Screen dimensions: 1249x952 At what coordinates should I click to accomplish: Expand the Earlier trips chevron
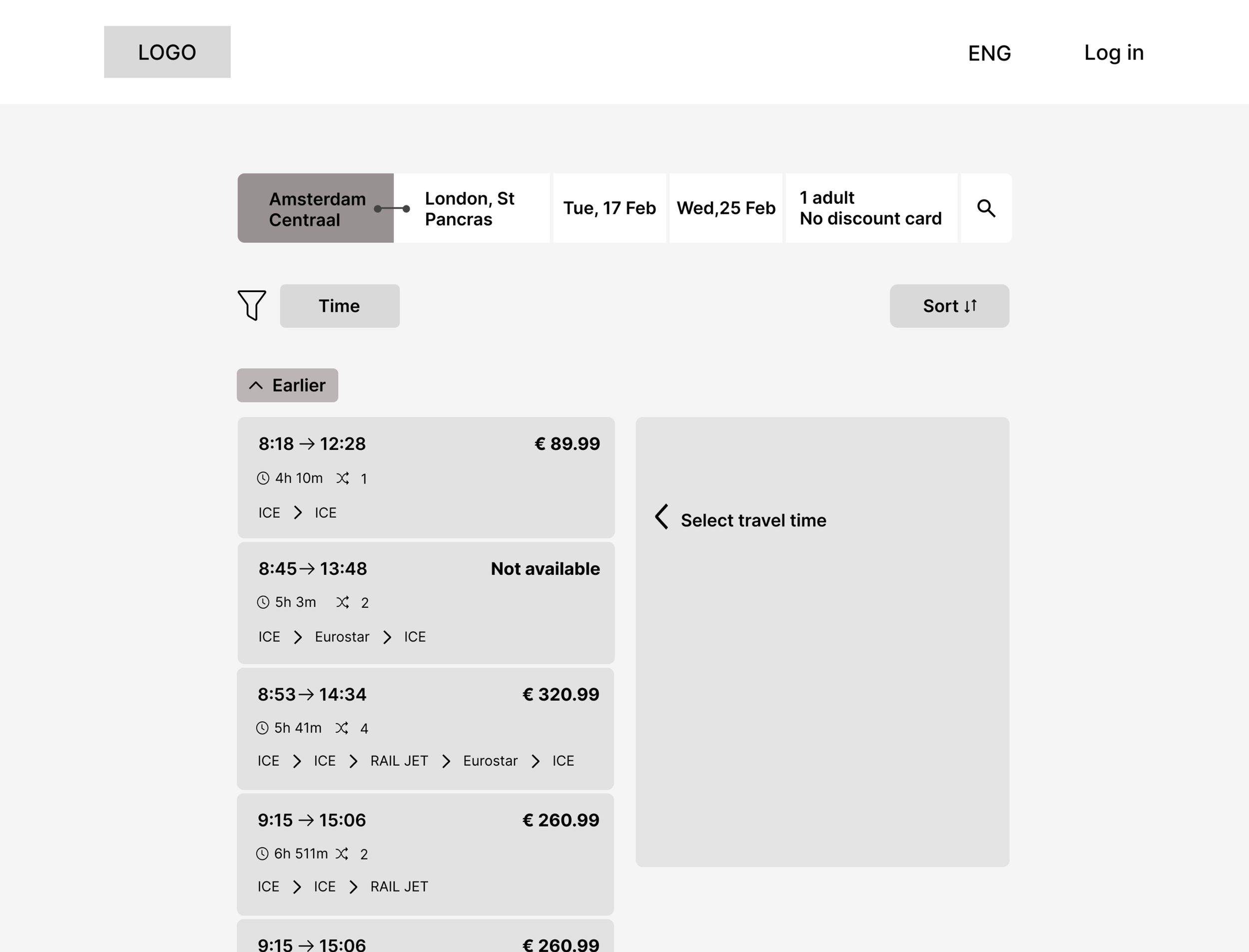tap(256, 385)
